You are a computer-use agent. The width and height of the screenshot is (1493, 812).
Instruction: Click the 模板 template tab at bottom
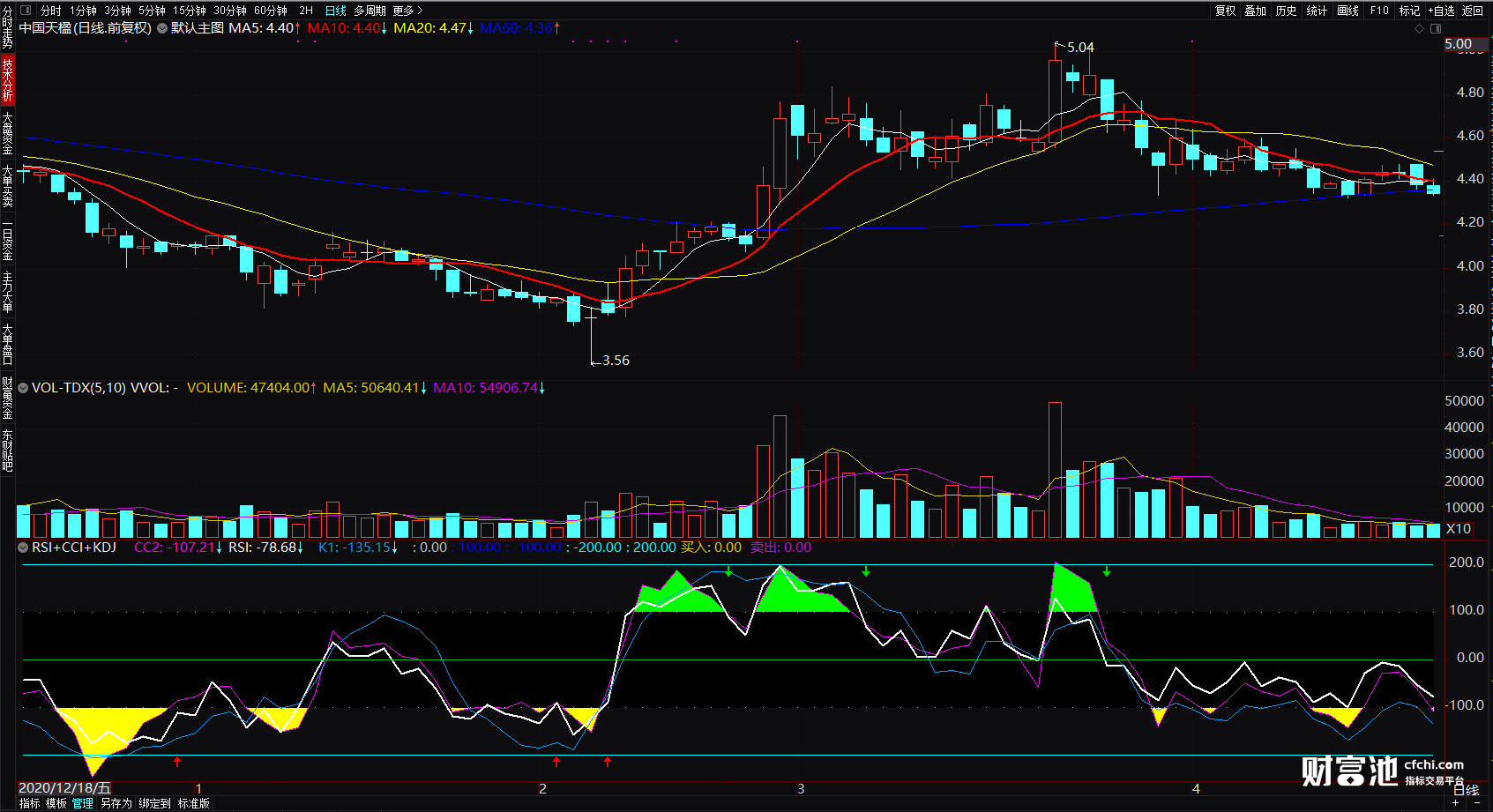56,803
